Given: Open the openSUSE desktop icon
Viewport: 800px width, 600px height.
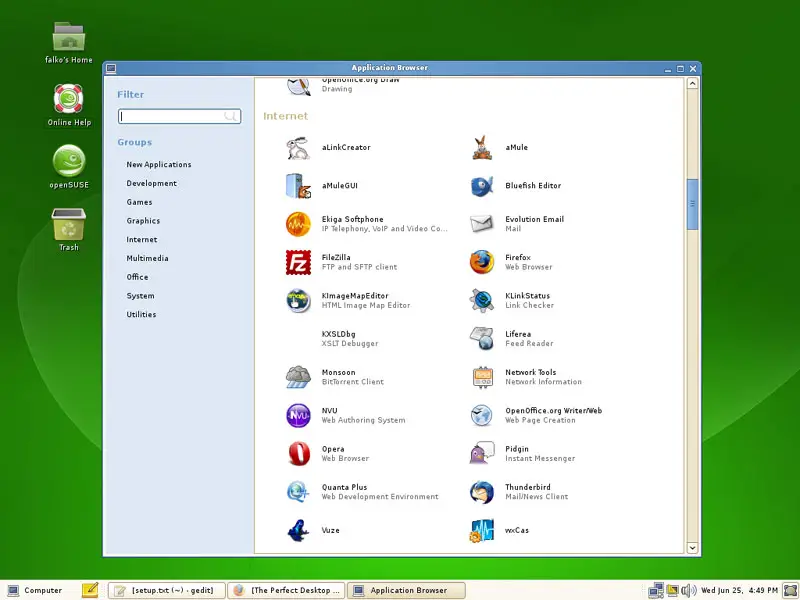Looking at the screenshot, I should pyautogui.click(x=69, y=161).
